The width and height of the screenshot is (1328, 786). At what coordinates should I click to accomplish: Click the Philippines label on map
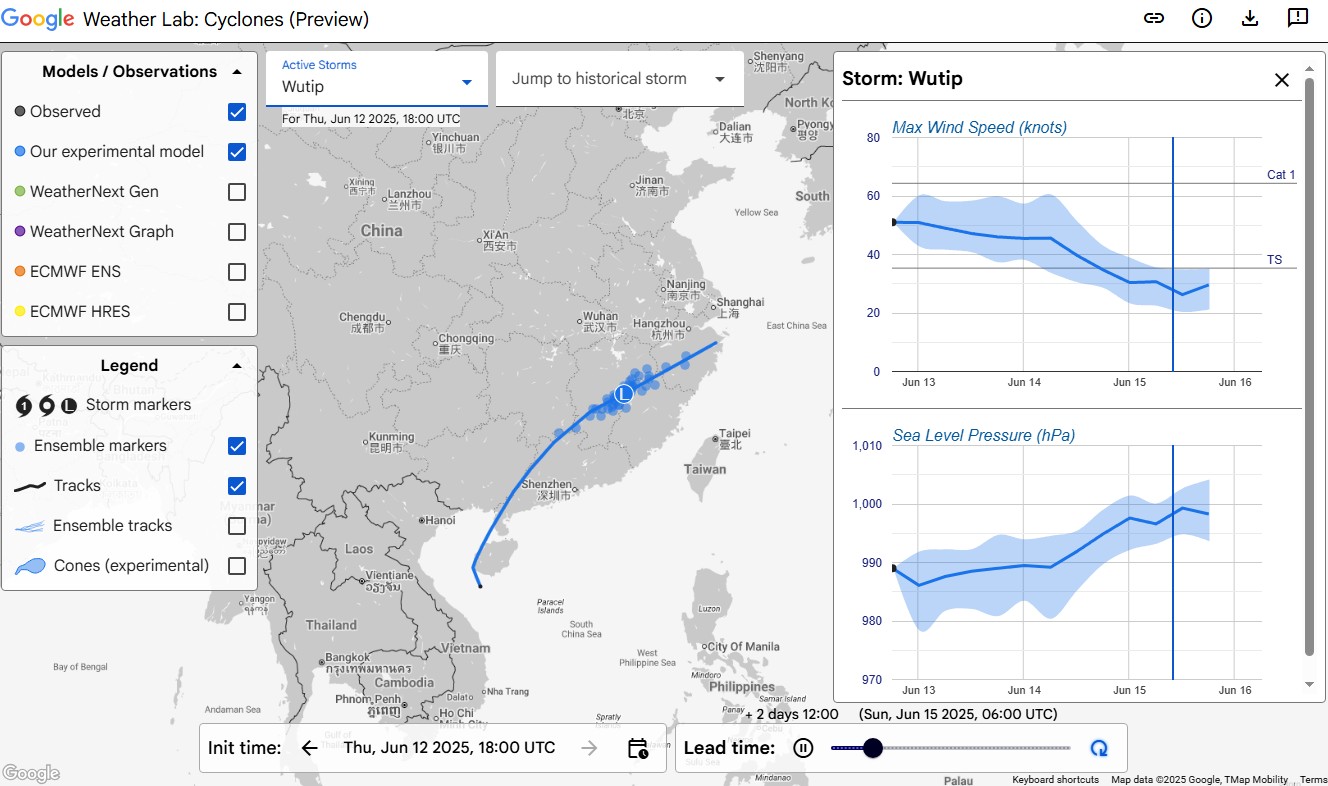[x=743, y=687]
